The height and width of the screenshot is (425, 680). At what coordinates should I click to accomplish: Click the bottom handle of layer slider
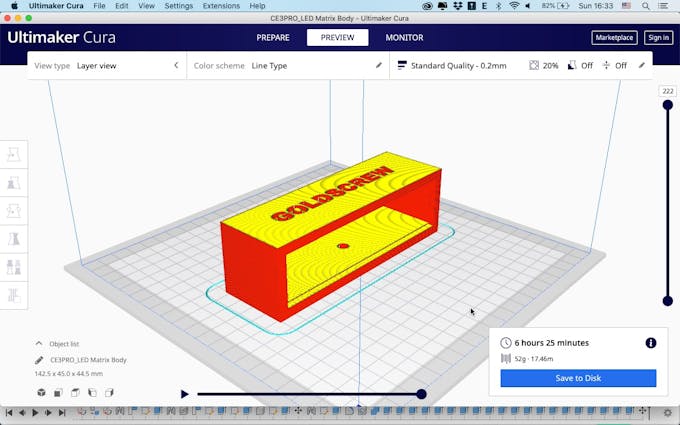tap(668, 301)
